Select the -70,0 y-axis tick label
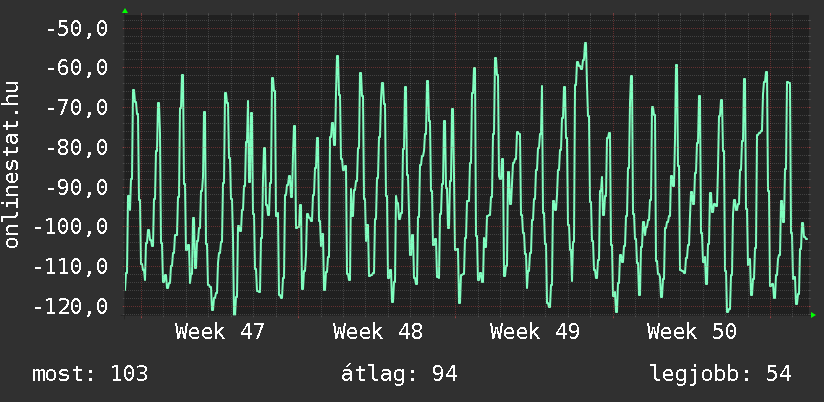 (76, 108)
